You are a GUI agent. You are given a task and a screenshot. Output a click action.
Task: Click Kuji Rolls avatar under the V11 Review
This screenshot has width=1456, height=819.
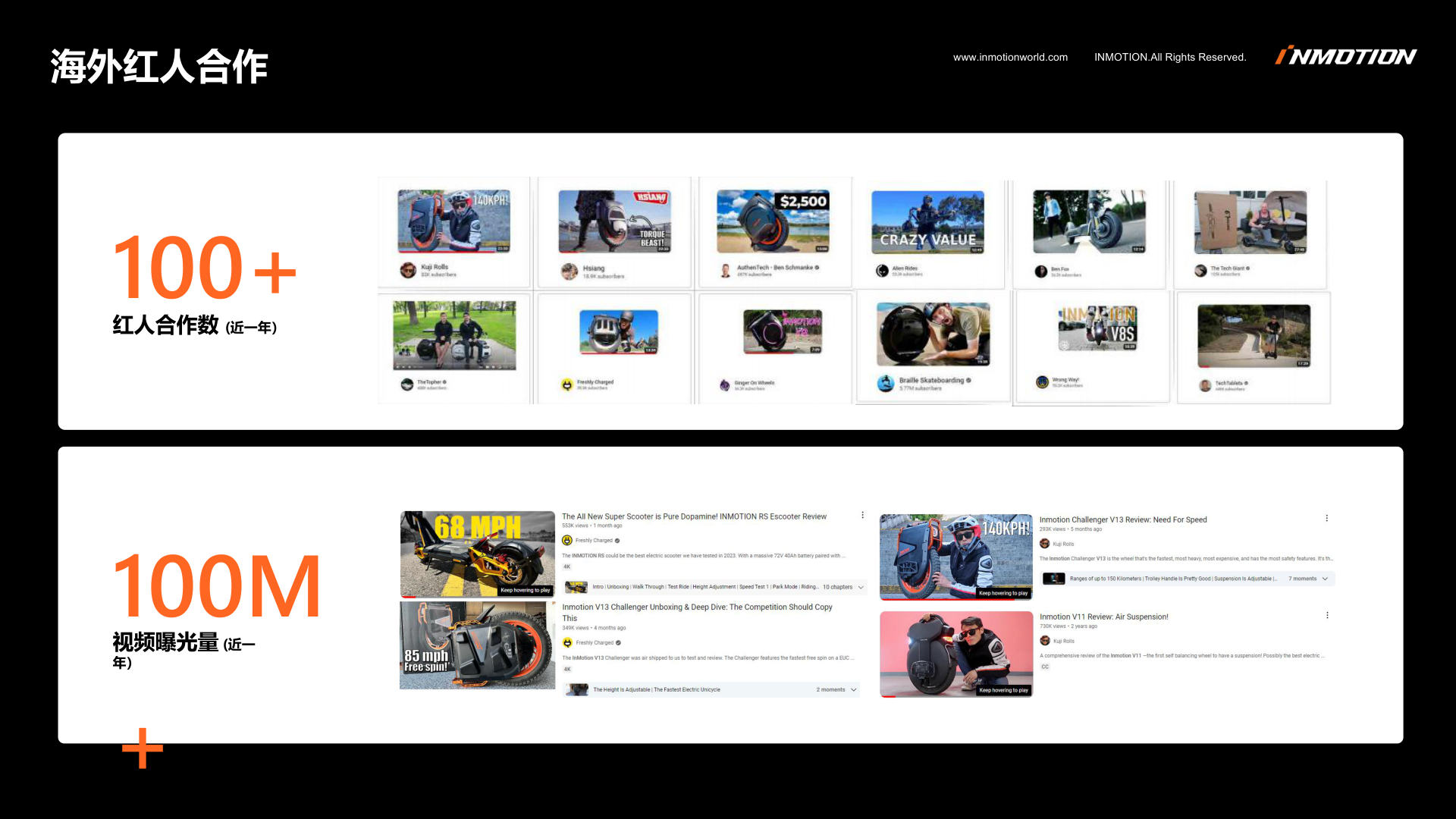[x=1044, y=641]
